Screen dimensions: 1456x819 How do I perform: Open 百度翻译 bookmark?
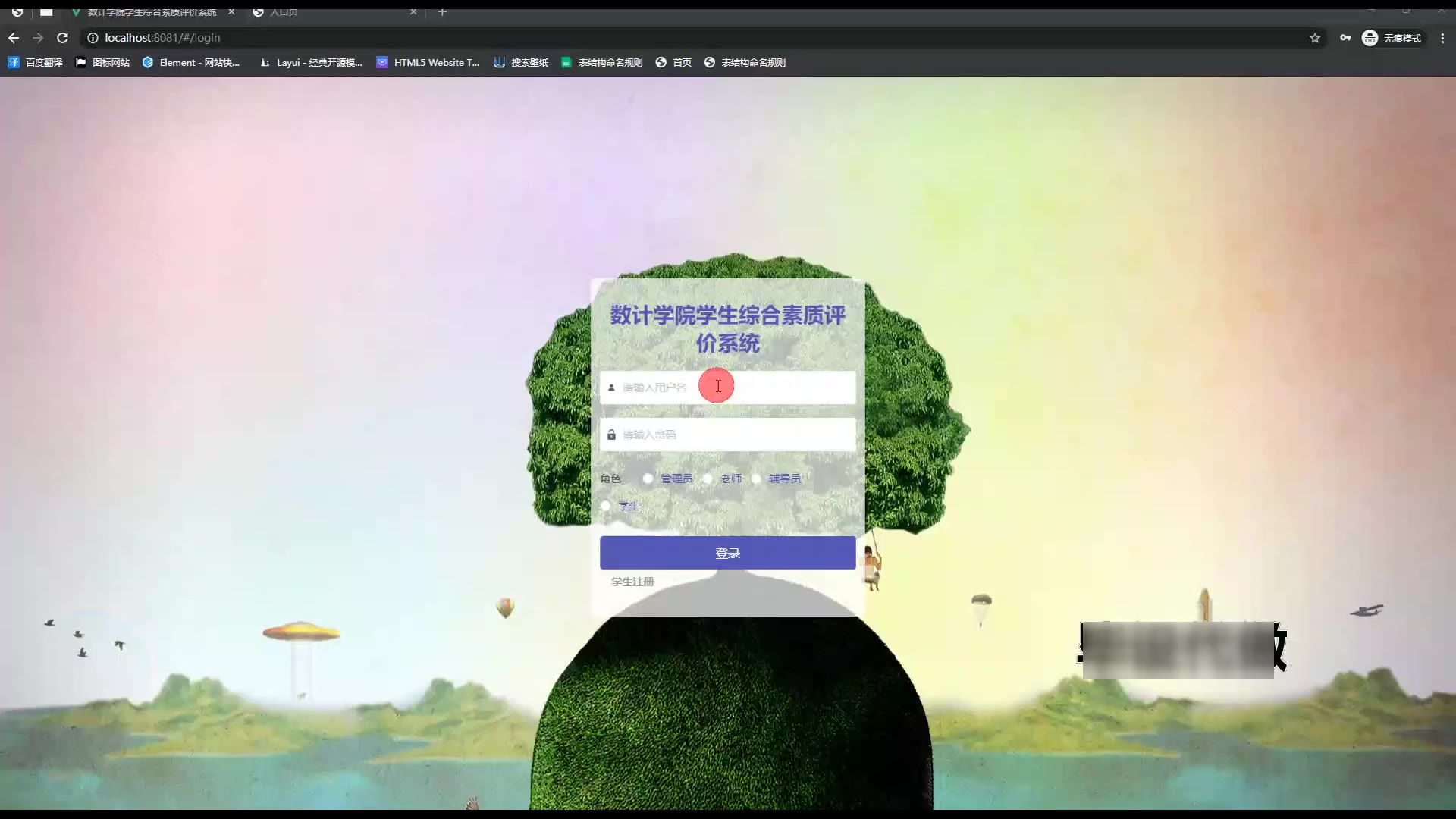click(x=36, y=63)
